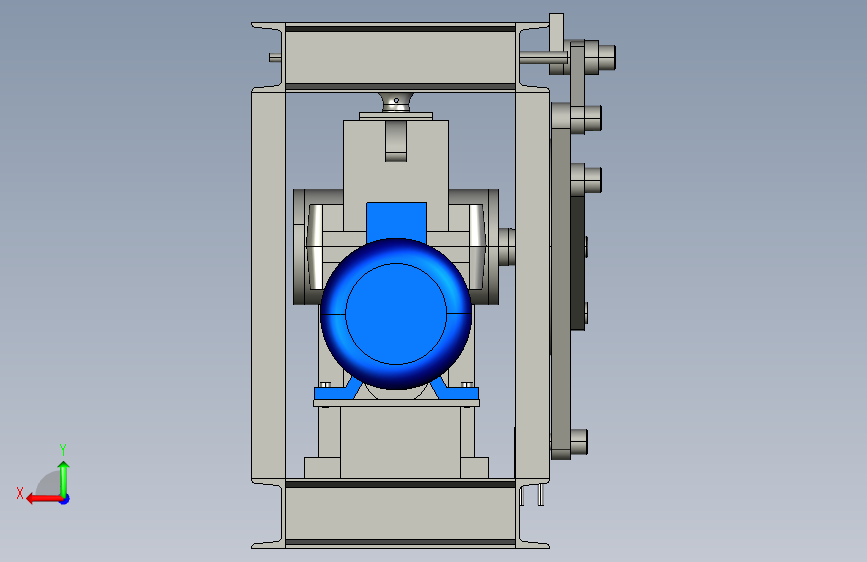Select the gray pedestal base under the motor
Image resolution: width=867 pixels, height=562 pixels.
pos(400,442)
